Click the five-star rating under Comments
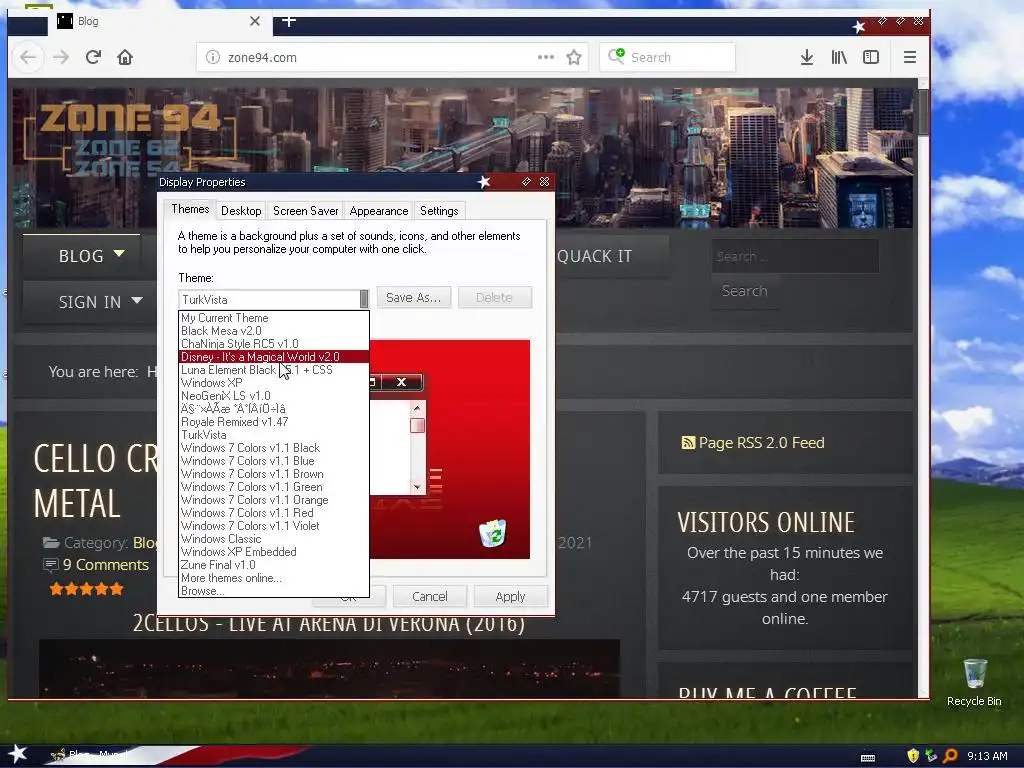 click(86, 589)
